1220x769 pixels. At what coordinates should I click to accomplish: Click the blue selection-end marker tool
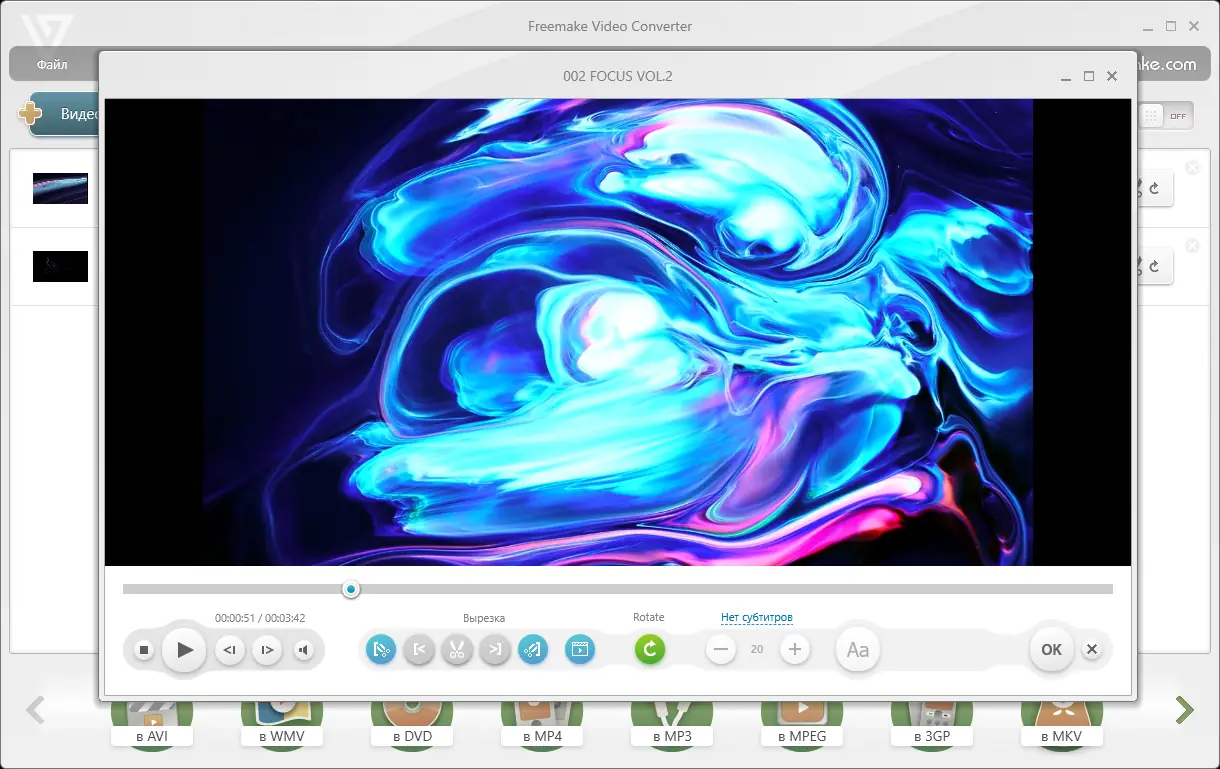533,650
